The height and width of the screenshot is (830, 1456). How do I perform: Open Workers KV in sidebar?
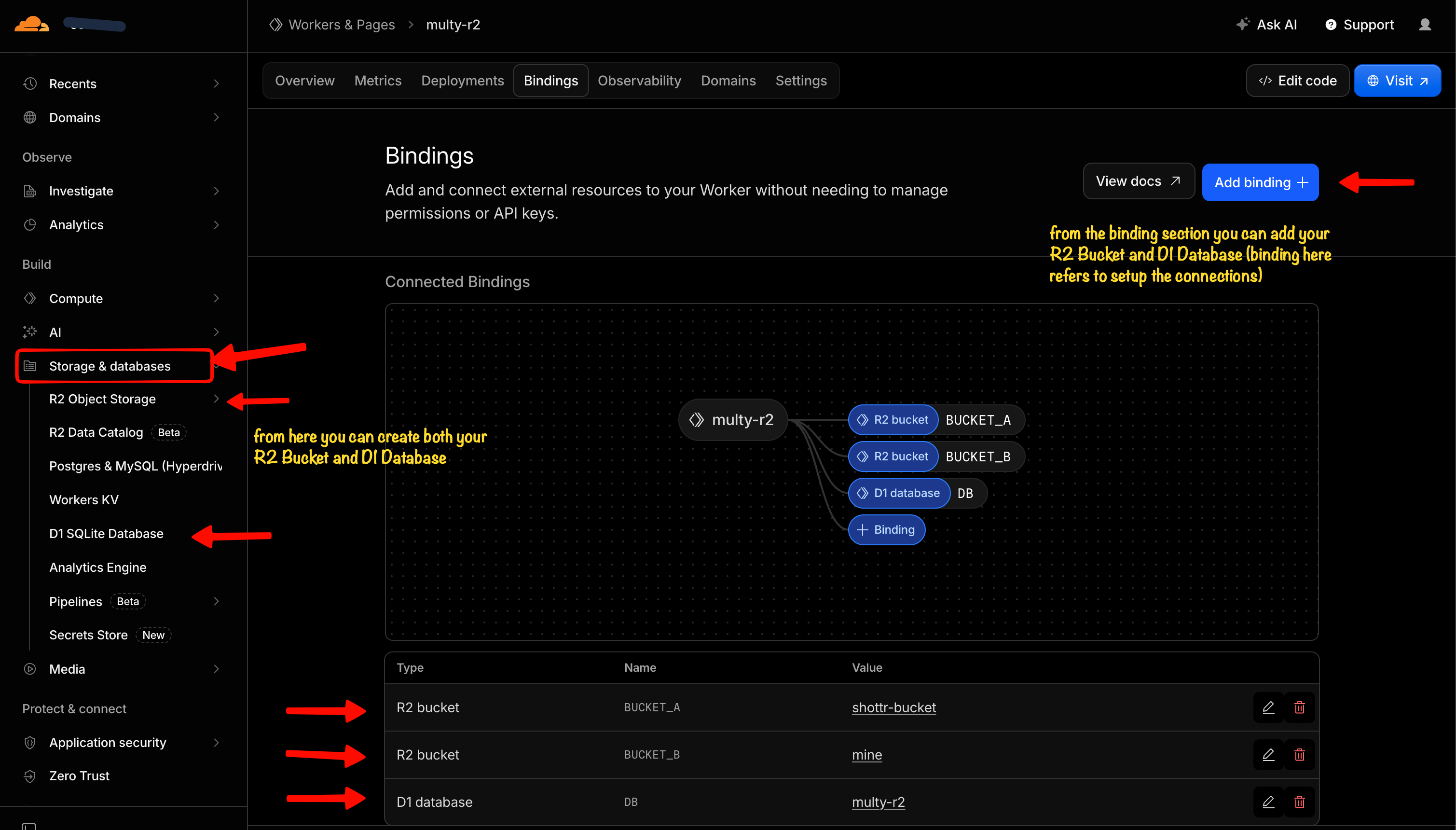coord(84,500)
